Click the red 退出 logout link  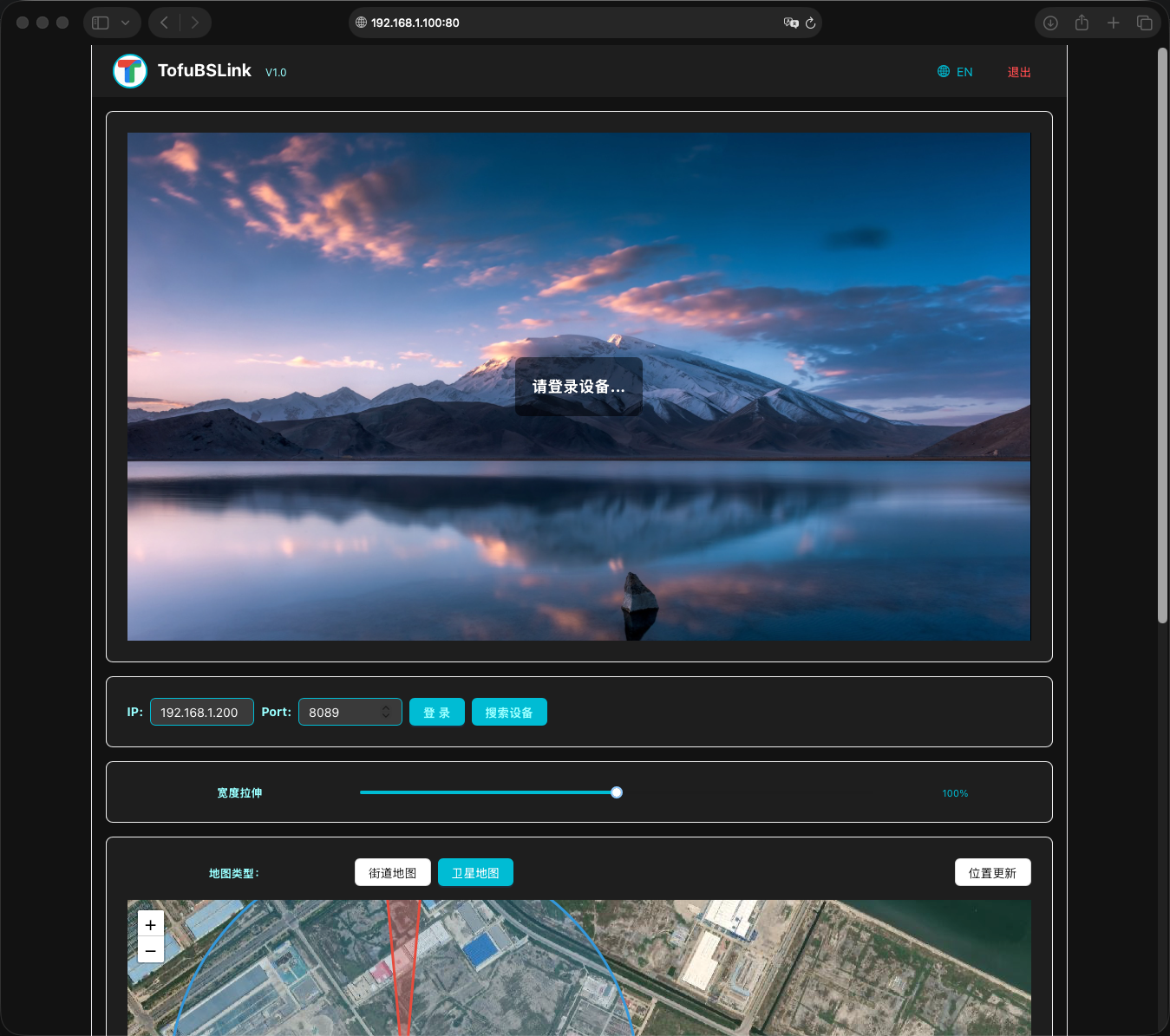coord(1019,72)
